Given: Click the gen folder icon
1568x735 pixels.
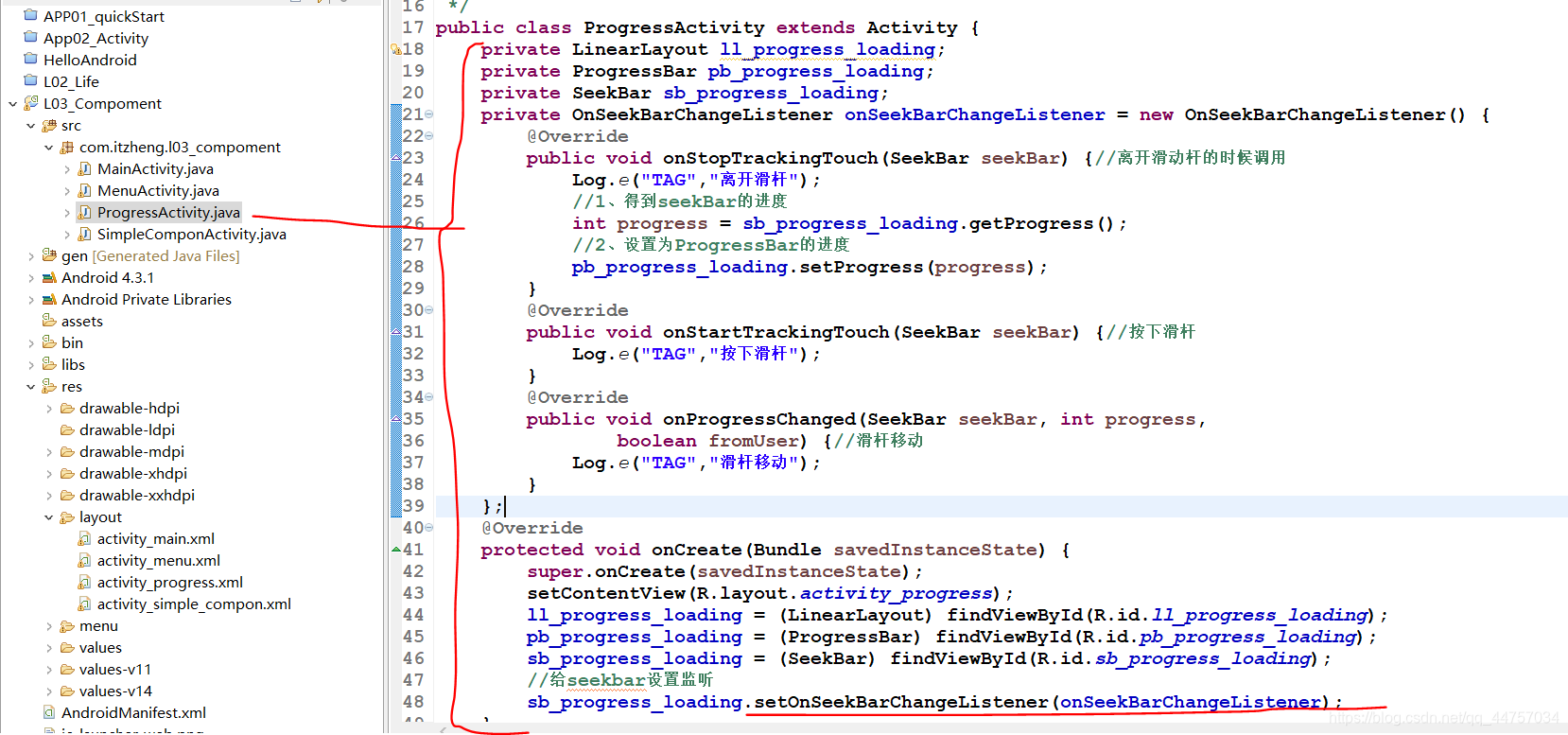Looking at the screenshot, I should tap(49, 255).
